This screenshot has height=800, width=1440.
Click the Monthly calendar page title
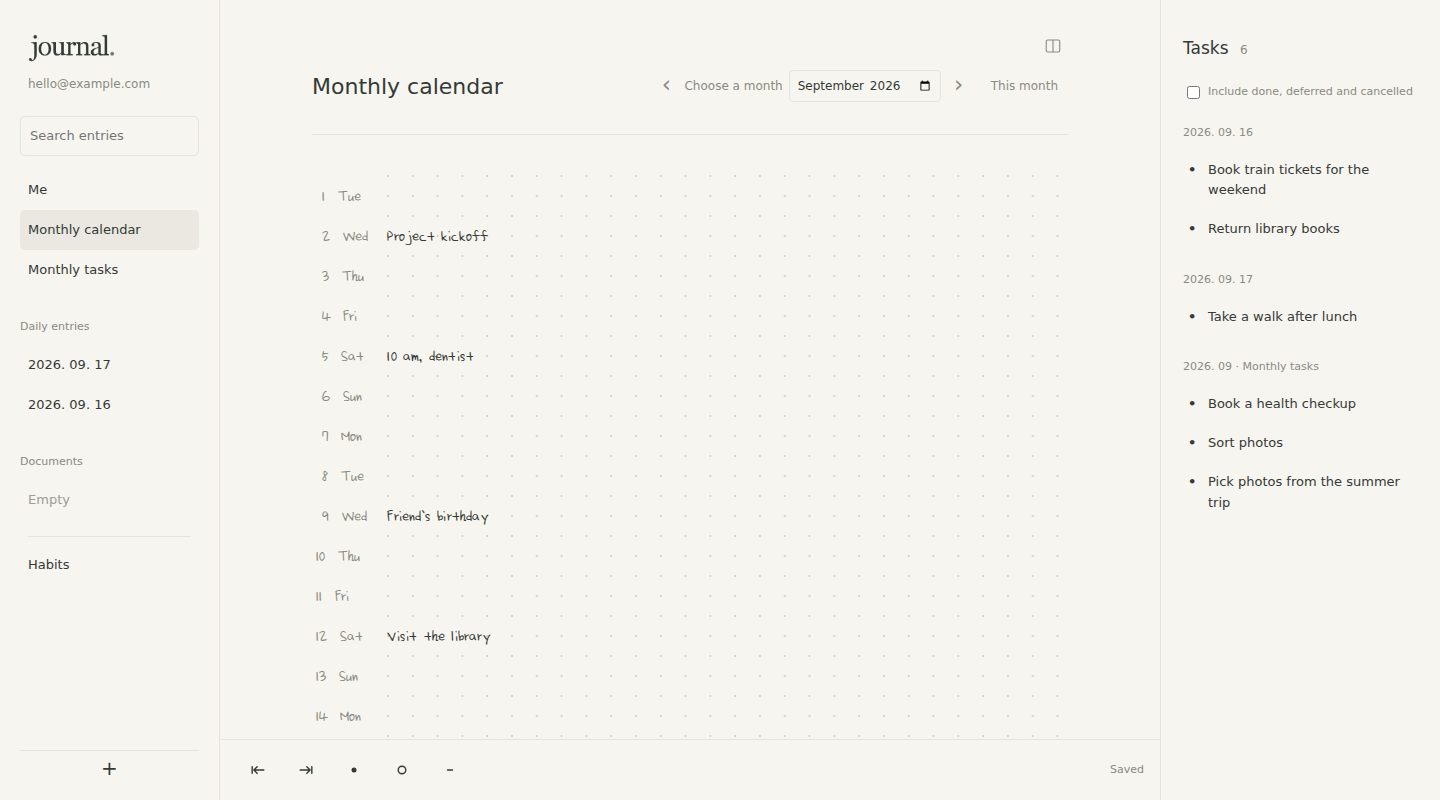pyautogui.click(x=407, y=87)
